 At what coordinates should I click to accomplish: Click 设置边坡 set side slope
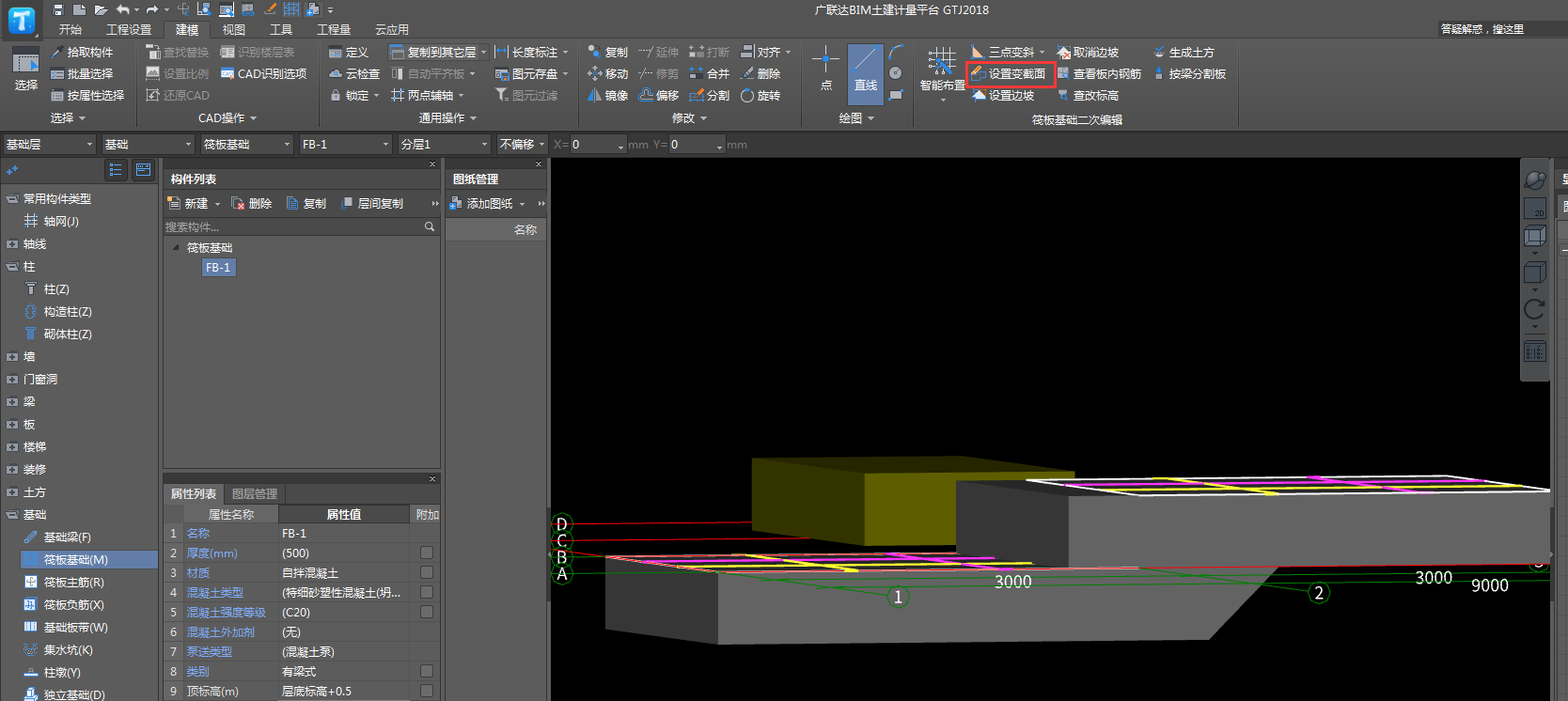pyautogui.click(x=1003, y=96)
